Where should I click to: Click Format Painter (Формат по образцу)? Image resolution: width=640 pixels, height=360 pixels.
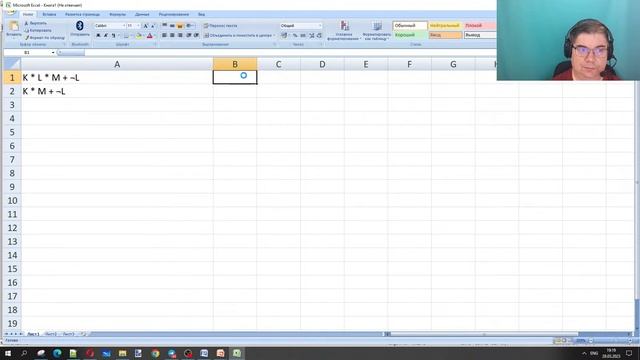[44, 38]
